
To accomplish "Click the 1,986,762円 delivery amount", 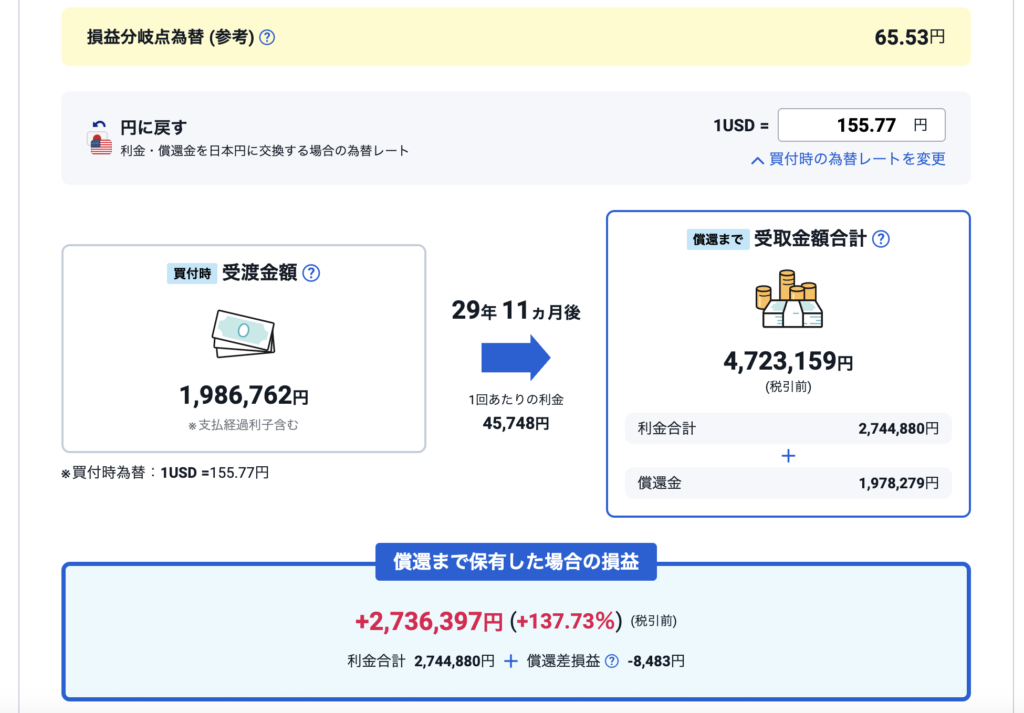I will [243, 396].
